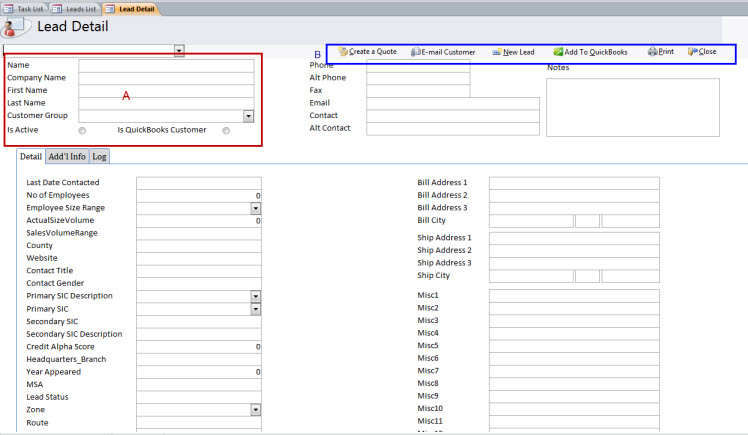Screen dimensions: 748x435
Task: Click the Print printer icon
Action: pyautogui.click(x=652, y=51)
